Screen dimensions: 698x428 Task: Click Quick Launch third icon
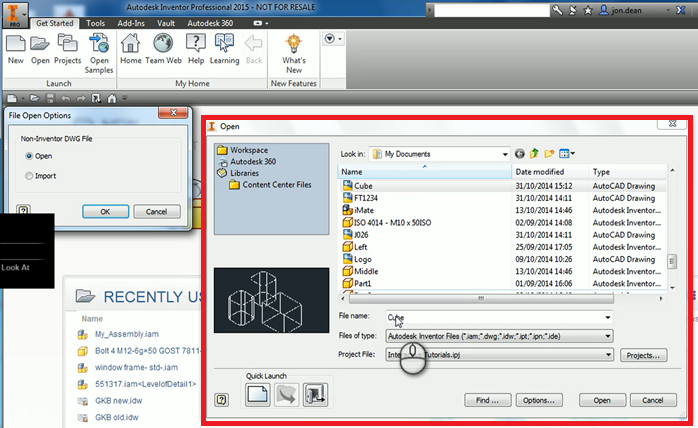[315, 395]
